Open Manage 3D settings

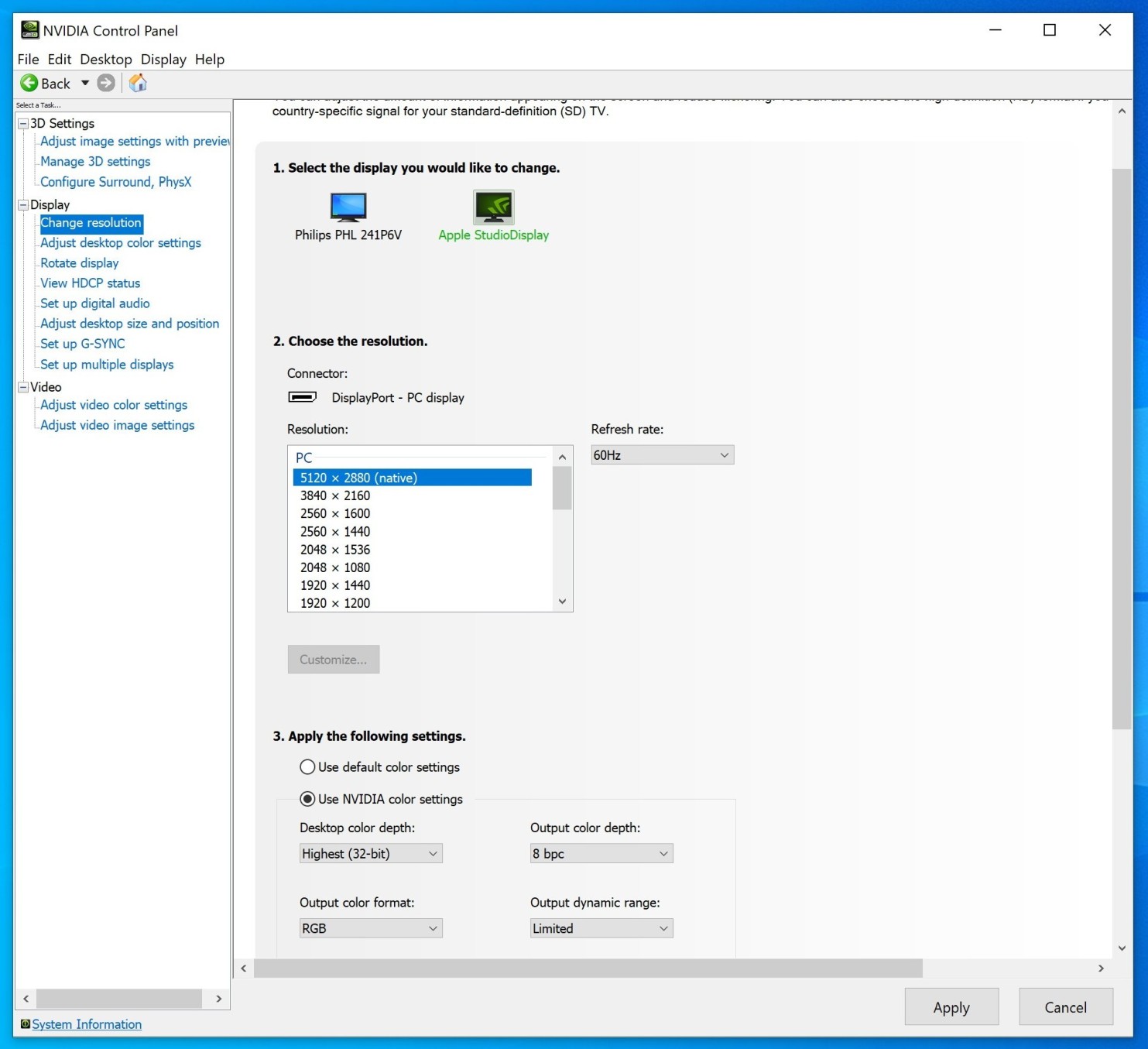95,161
